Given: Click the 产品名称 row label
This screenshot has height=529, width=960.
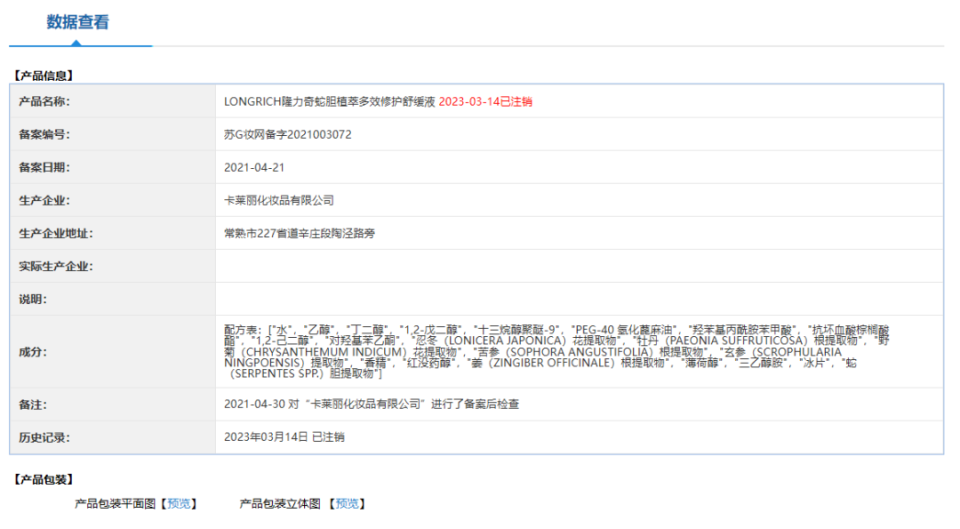Looking at the screenshot, I should 44,102.
